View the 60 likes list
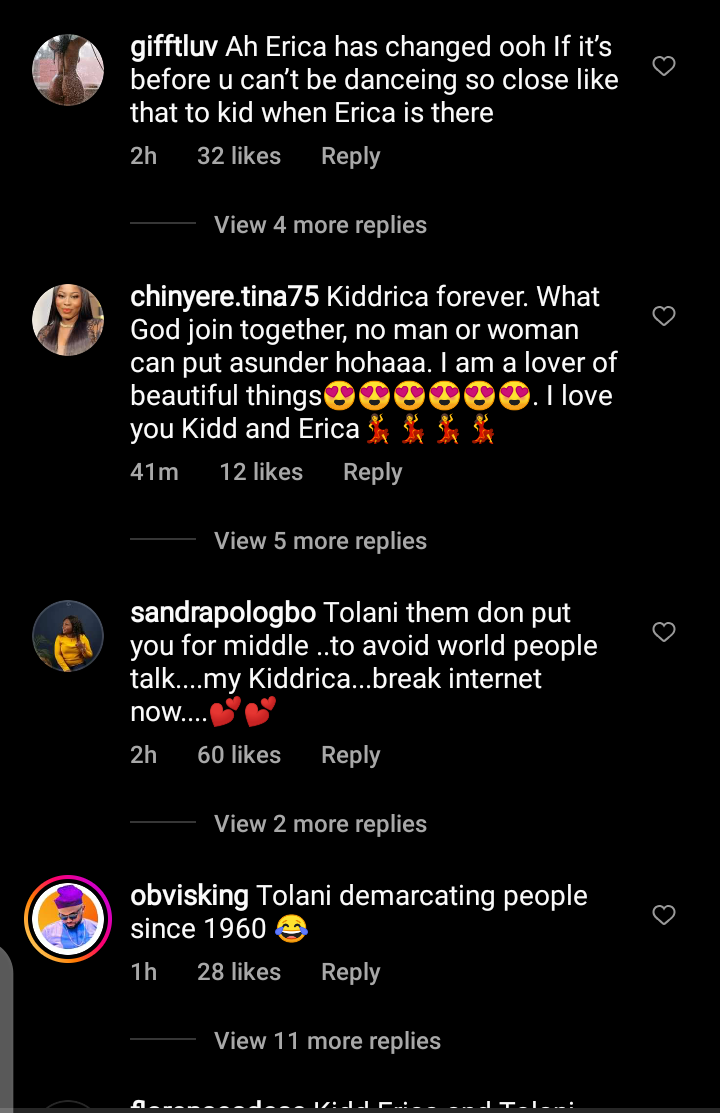720x1113 pixels. 239,755
